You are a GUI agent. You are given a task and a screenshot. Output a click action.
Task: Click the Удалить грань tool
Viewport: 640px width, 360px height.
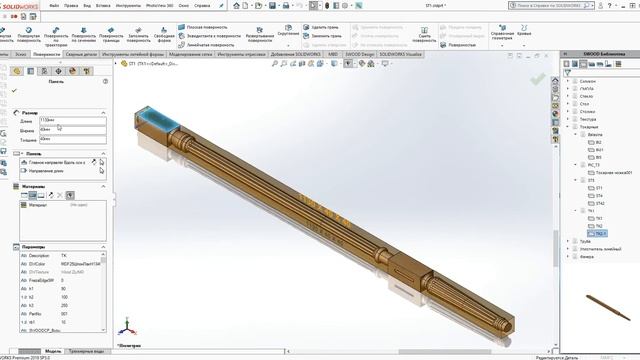321,27
